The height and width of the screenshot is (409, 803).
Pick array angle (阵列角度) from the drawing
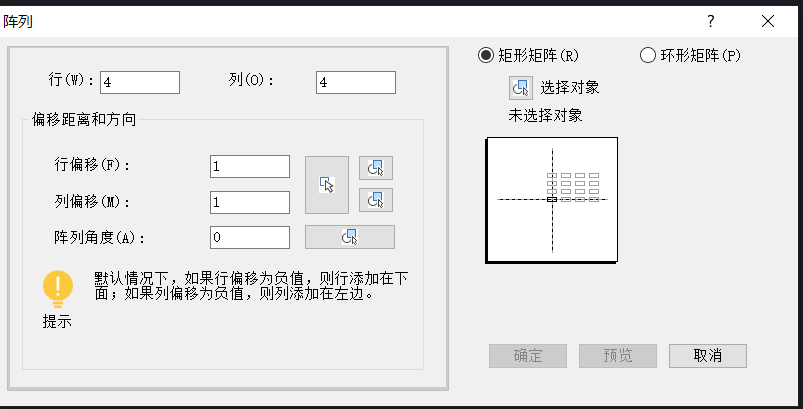coord(349,237)
